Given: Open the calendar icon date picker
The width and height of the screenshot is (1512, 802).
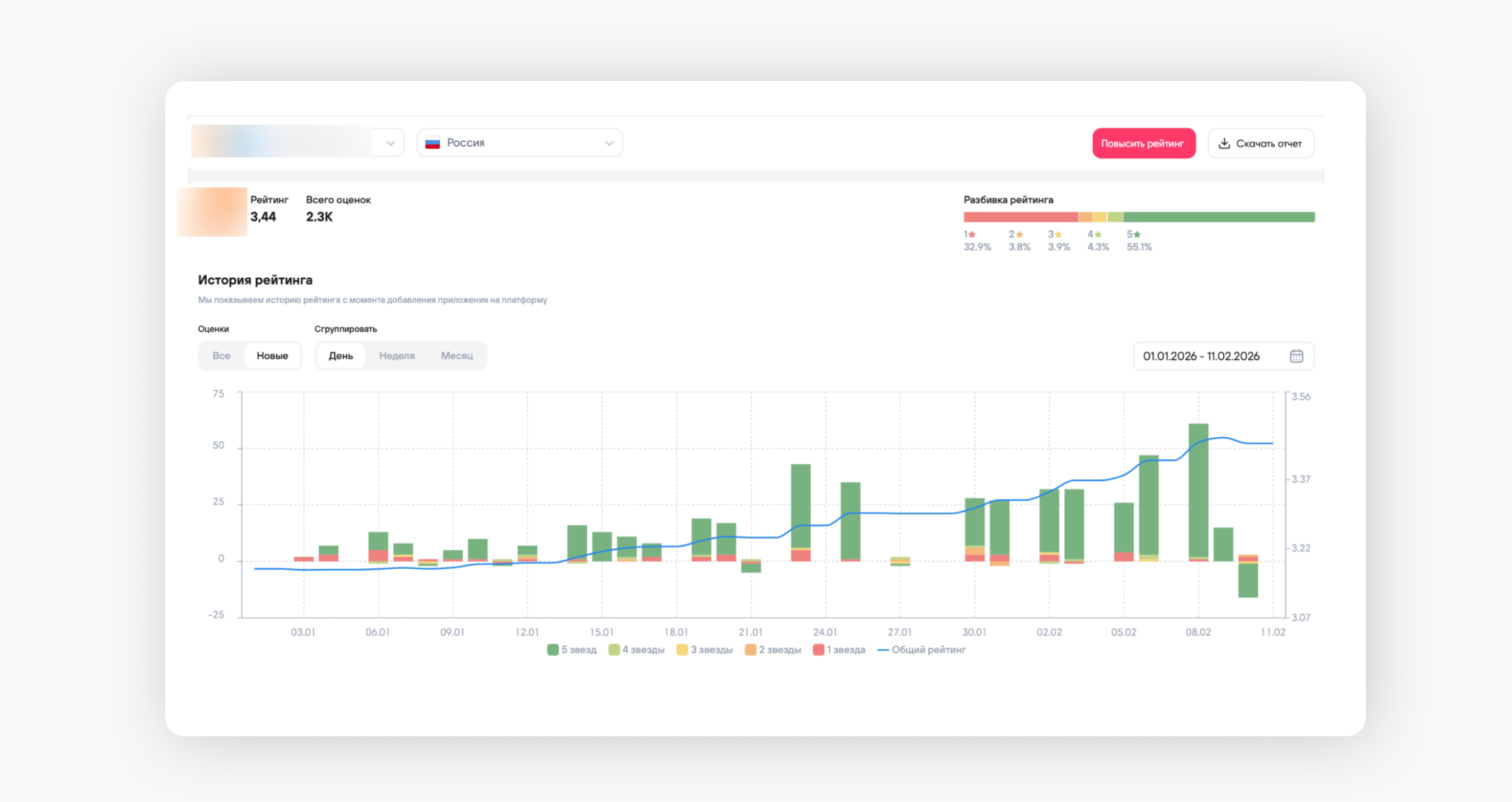Looking at the screenshot, I should pyautogui.click(x=1296, y=356).
